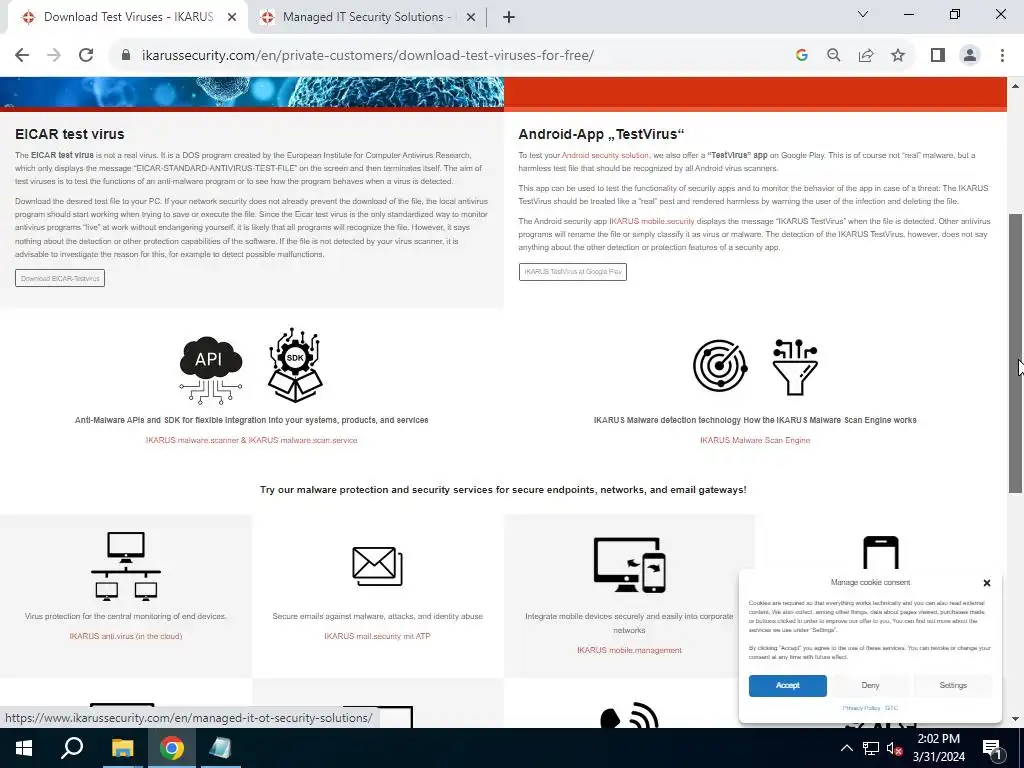The width and height of the screenshot is (1024, 768).
Task: Close the Download Test Viruses tab
Action: [x=232, y=18]
